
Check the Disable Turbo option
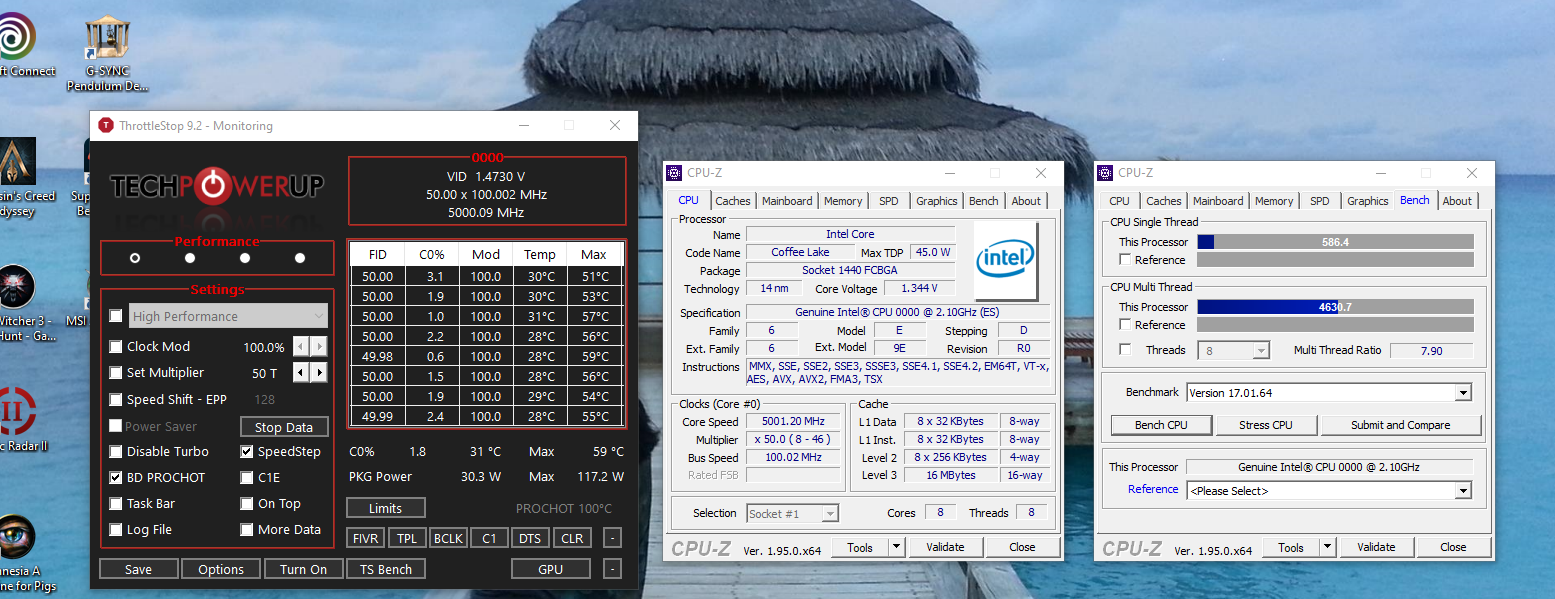[116, 452]
